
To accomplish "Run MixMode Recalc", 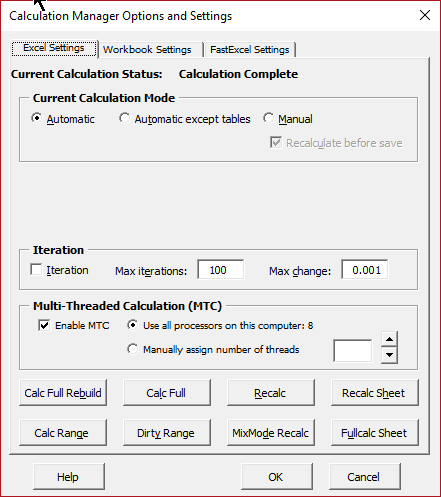I will (271, 433).
